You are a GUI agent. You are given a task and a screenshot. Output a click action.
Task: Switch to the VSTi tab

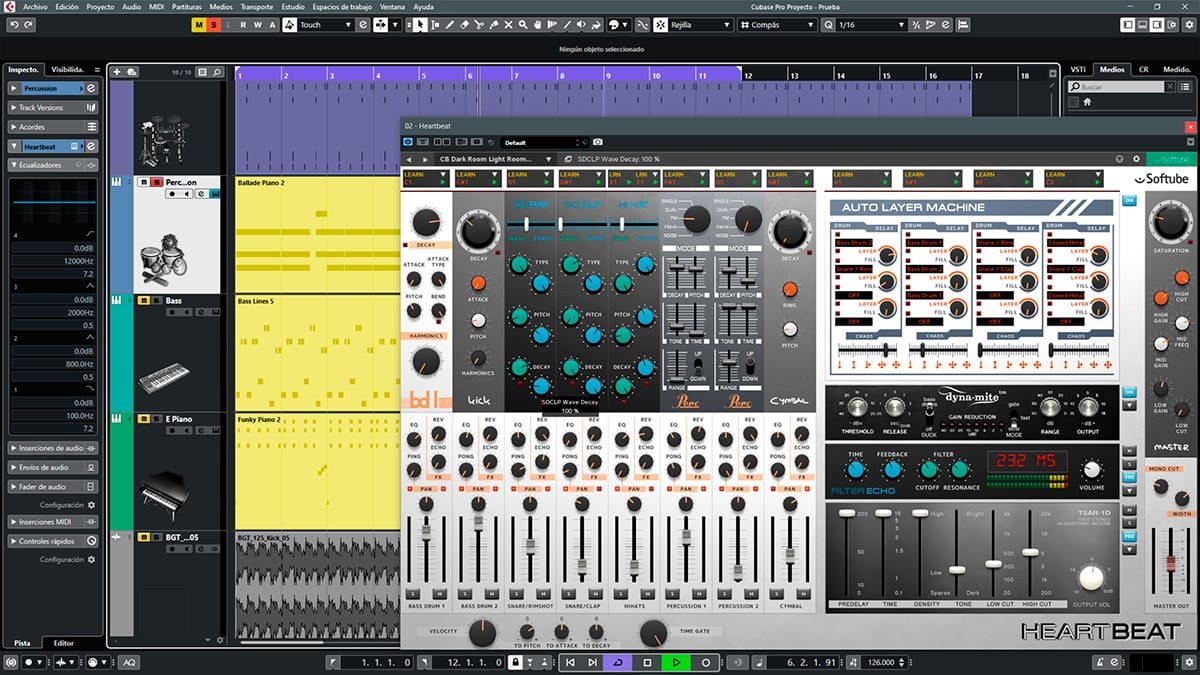pyautogui.click(x=1078, y=69)
